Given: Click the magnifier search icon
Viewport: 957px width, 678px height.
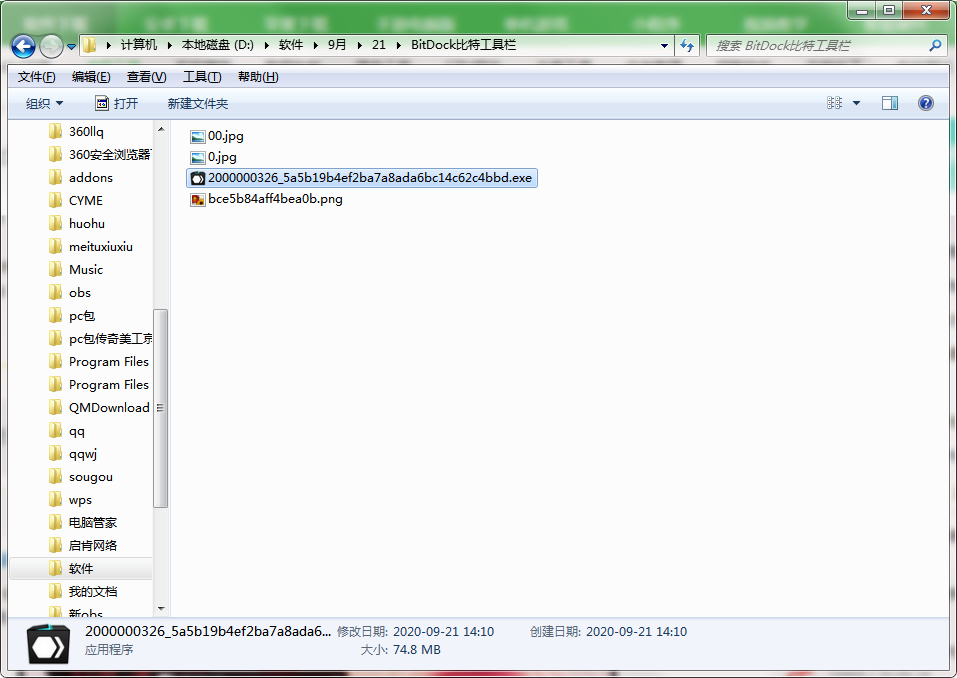Looking at the screenshot, I should pyautogui.click(x=935, y=46).
